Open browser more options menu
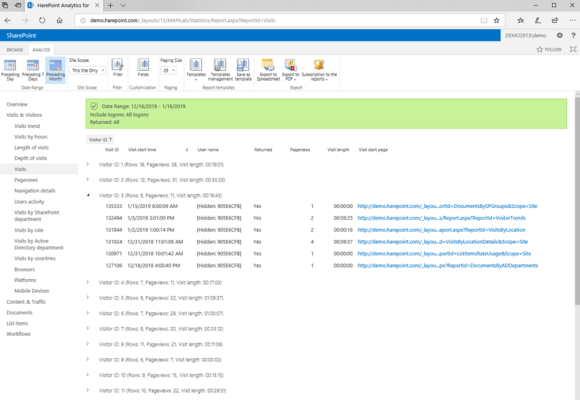The image size is (580, 400). [572, 20]
